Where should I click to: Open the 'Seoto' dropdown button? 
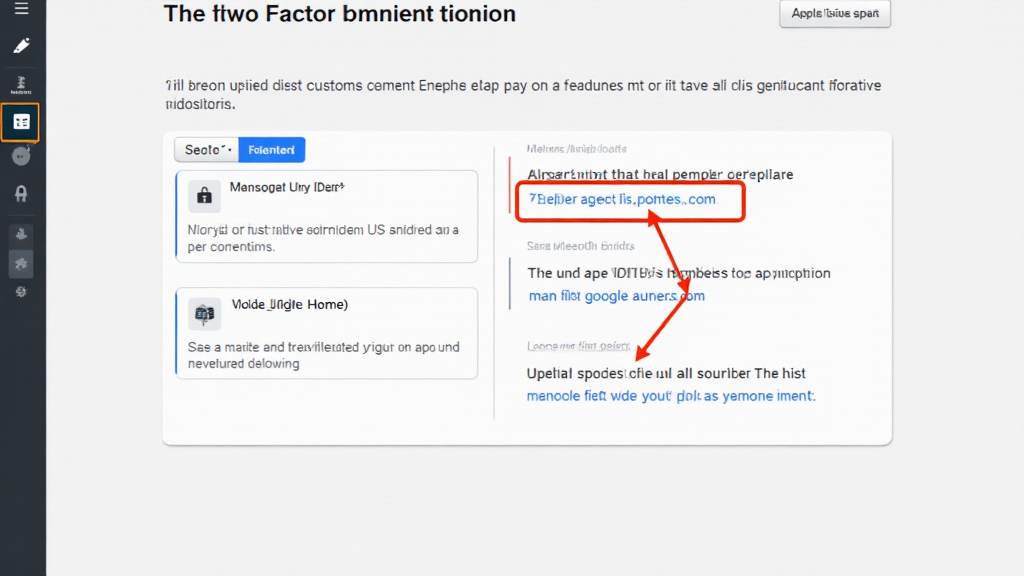pos(206,150)
